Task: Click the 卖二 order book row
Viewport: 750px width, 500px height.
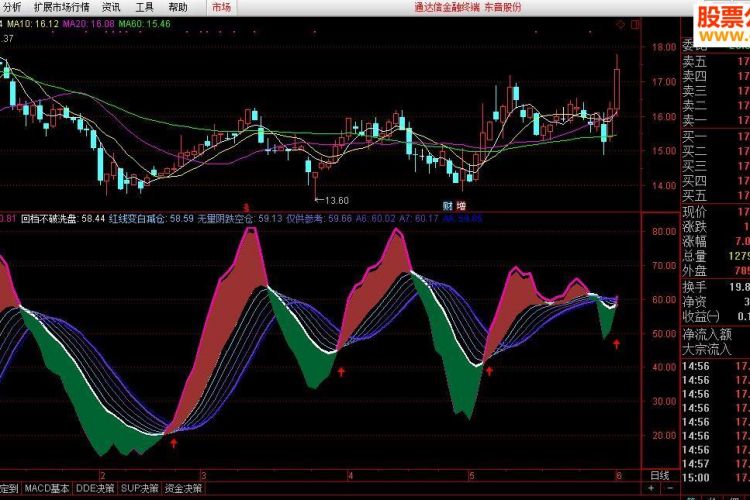Action: (x=716, y=105)
